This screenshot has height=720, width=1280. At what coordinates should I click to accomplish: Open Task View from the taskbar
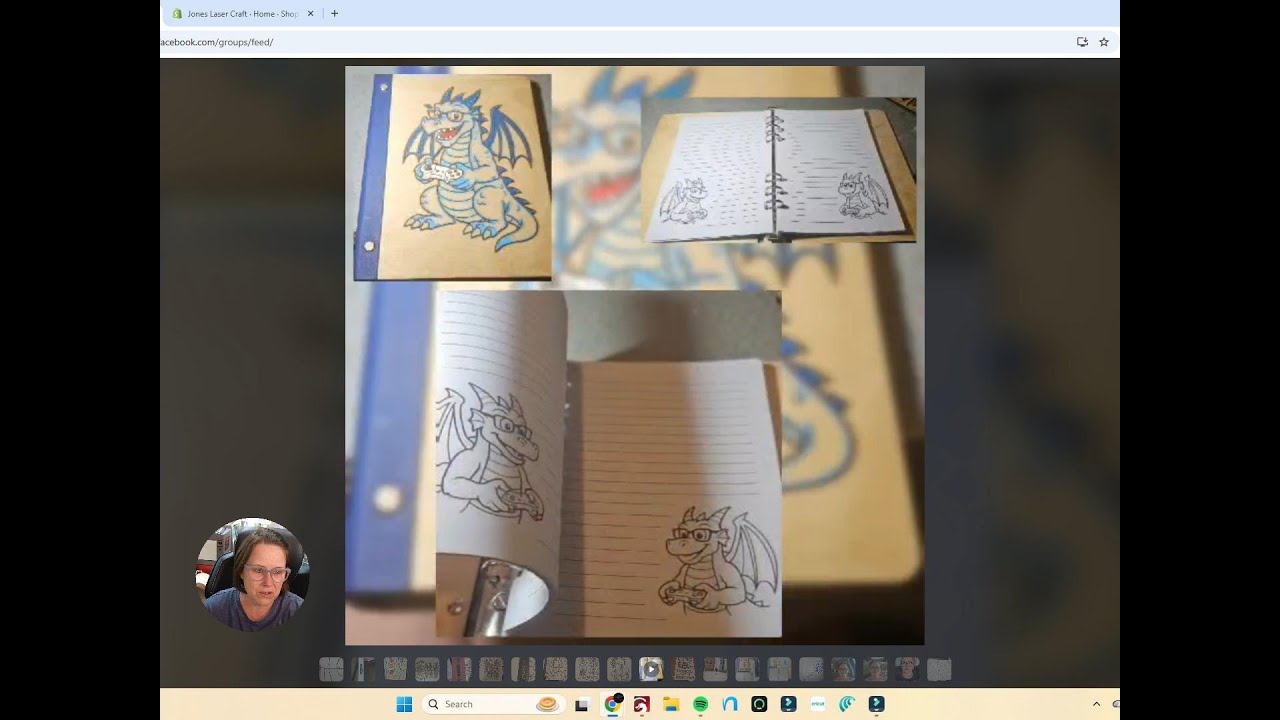tap(581, 704)
